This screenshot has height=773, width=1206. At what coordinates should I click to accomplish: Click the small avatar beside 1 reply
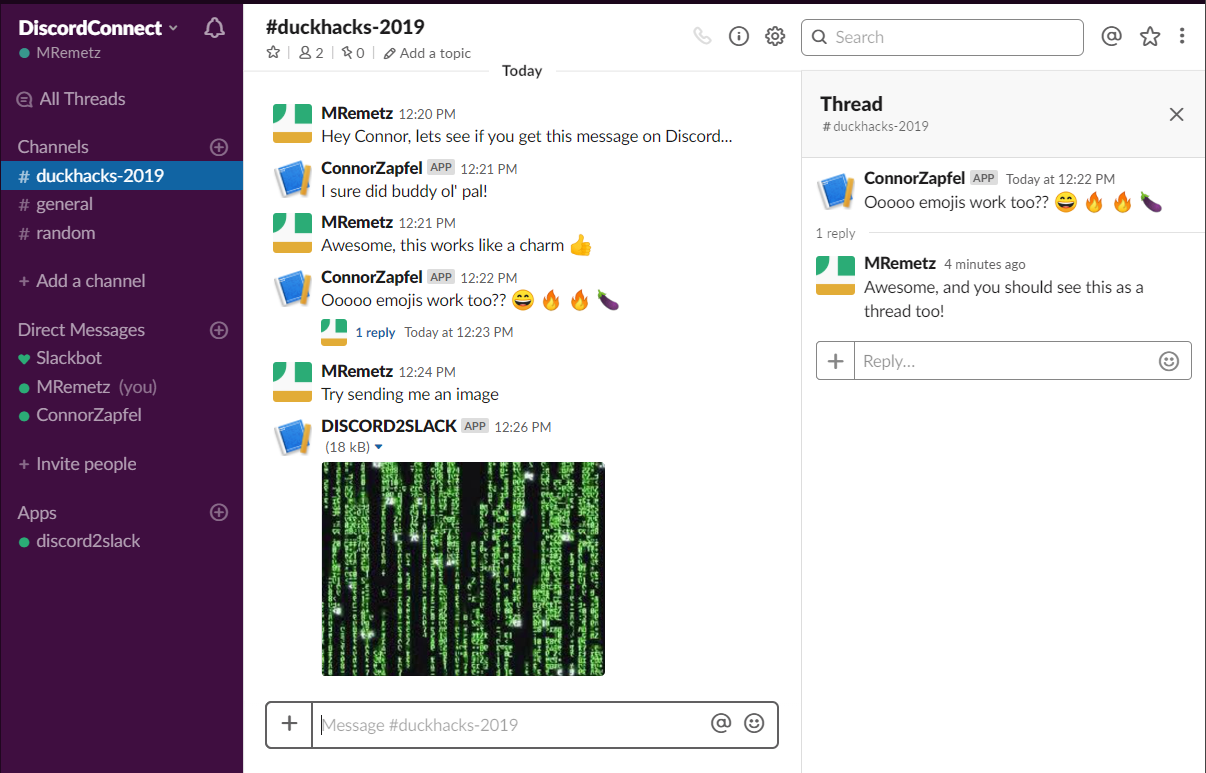334,332
